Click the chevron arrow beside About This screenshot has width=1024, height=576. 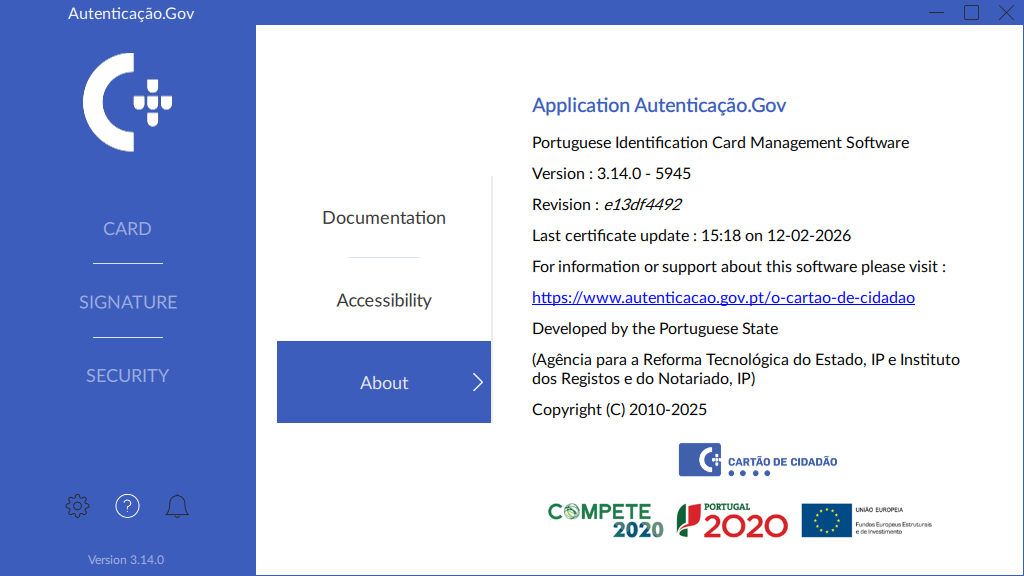(477, 383)
